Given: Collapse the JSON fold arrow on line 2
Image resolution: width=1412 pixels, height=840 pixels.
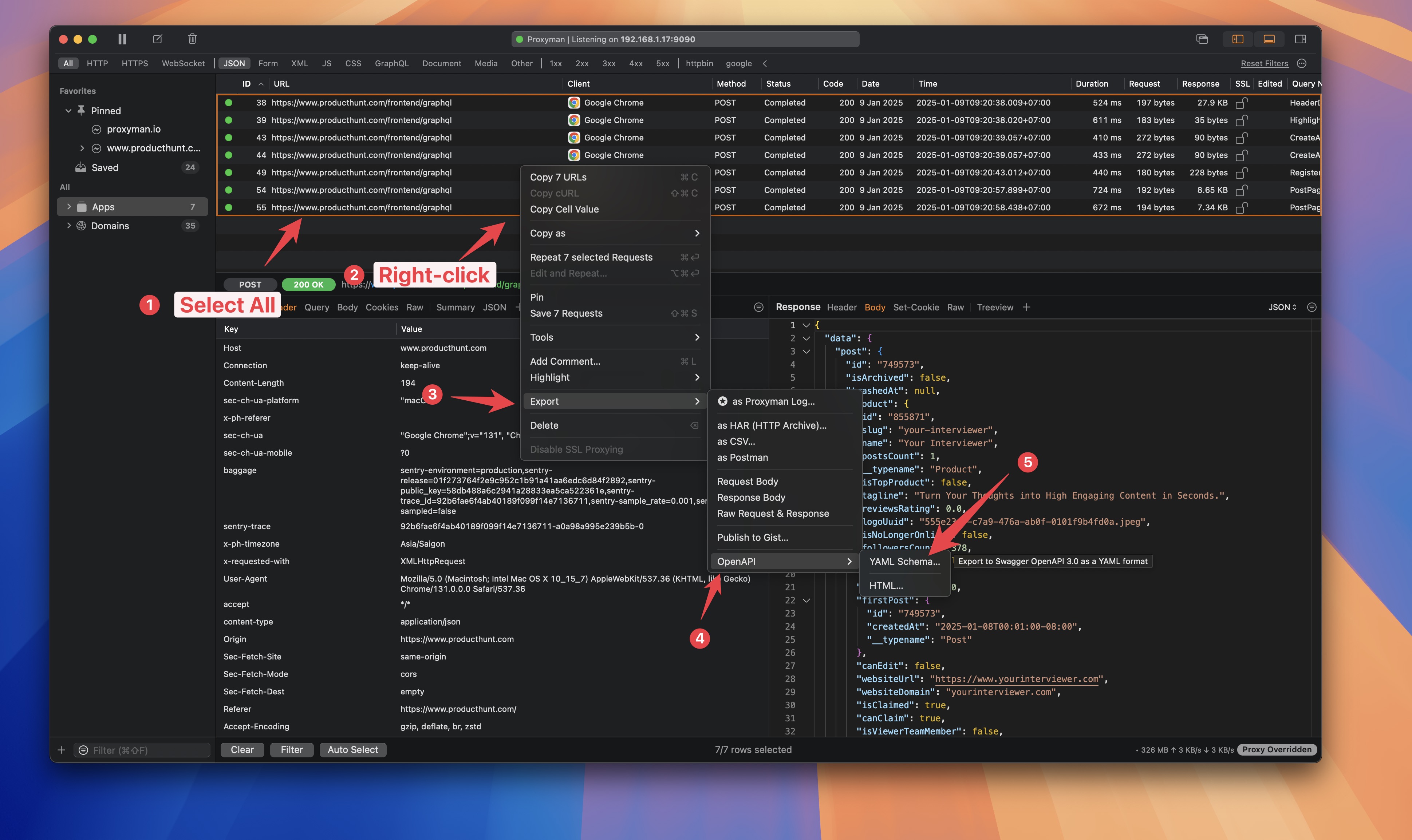Looking at the screenshot, I should [x=806, y=338].
